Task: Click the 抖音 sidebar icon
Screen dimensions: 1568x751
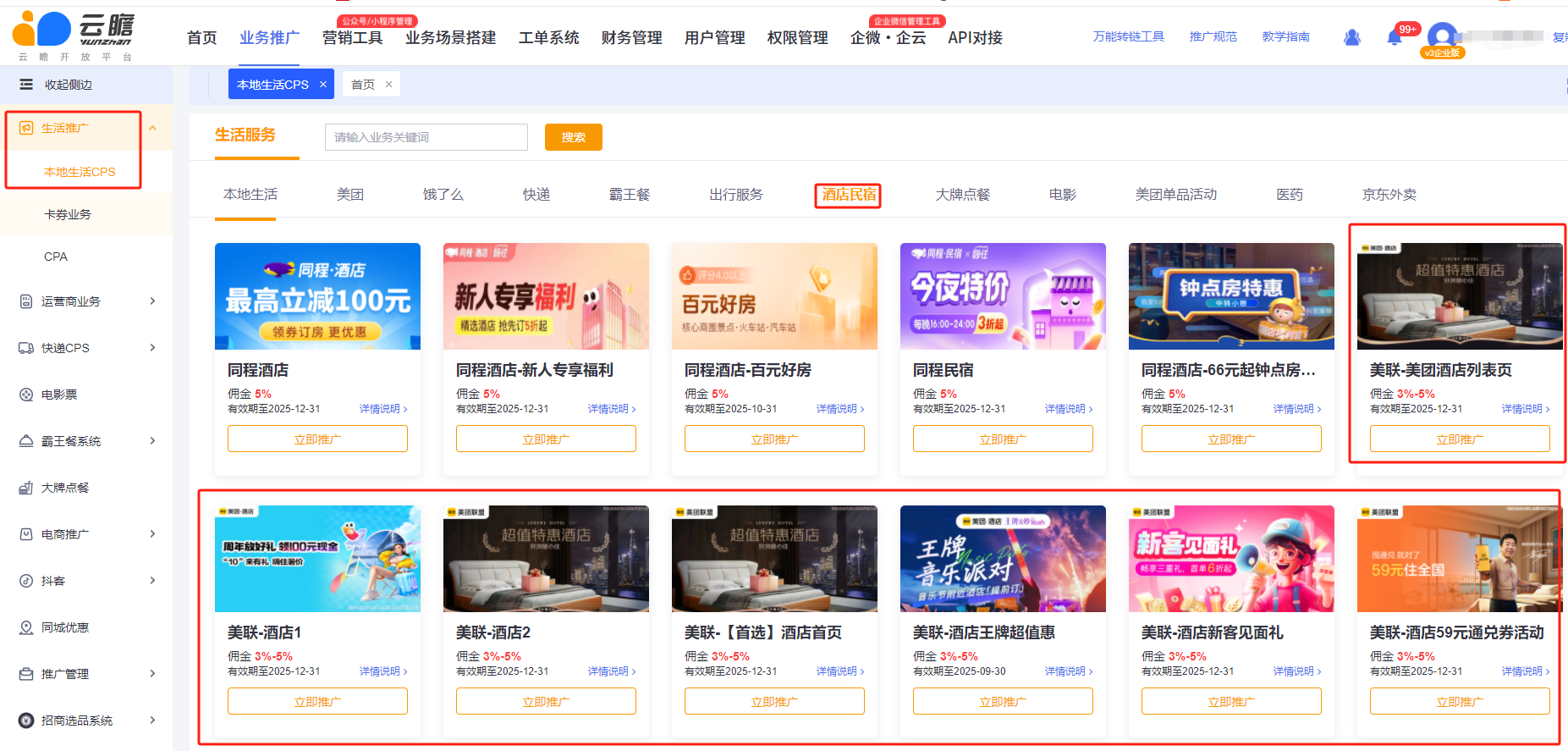Action: point(26,581)
